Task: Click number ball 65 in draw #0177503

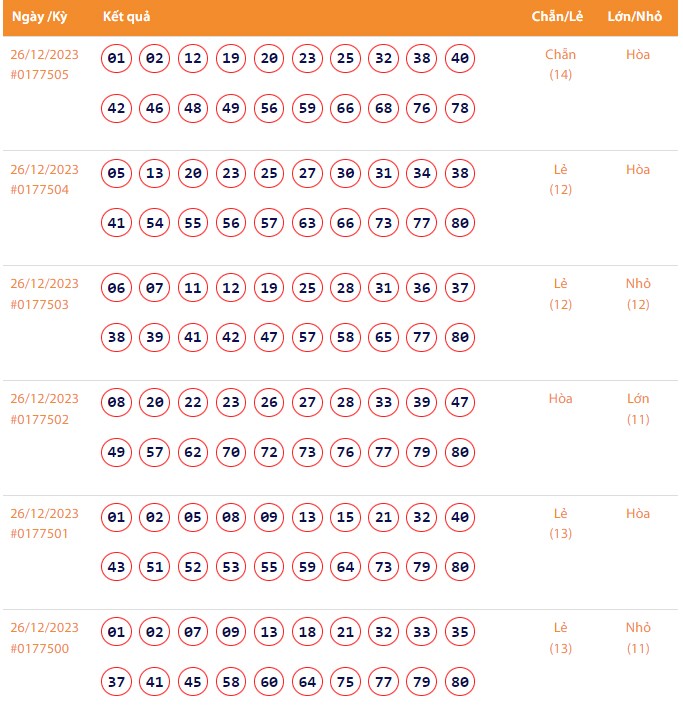Action: 384,338
